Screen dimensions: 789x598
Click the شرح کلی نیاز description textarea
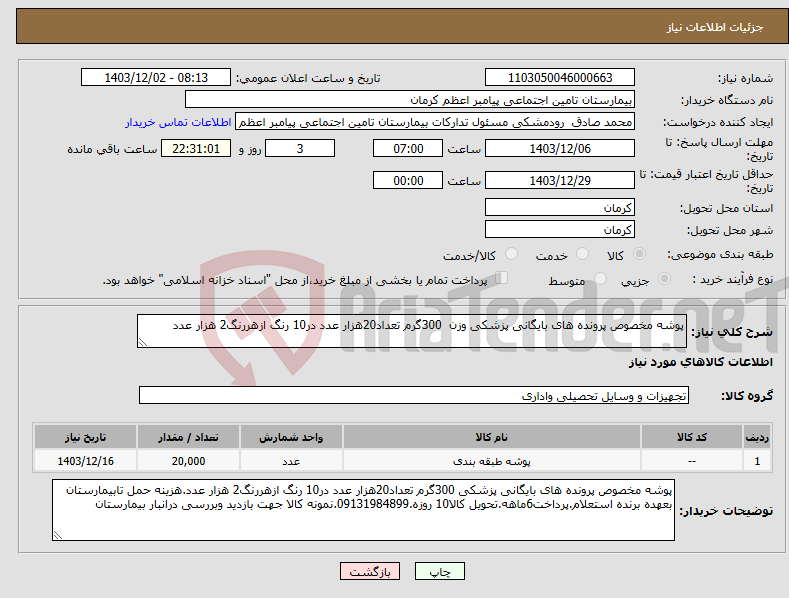[x=412, y=331]
